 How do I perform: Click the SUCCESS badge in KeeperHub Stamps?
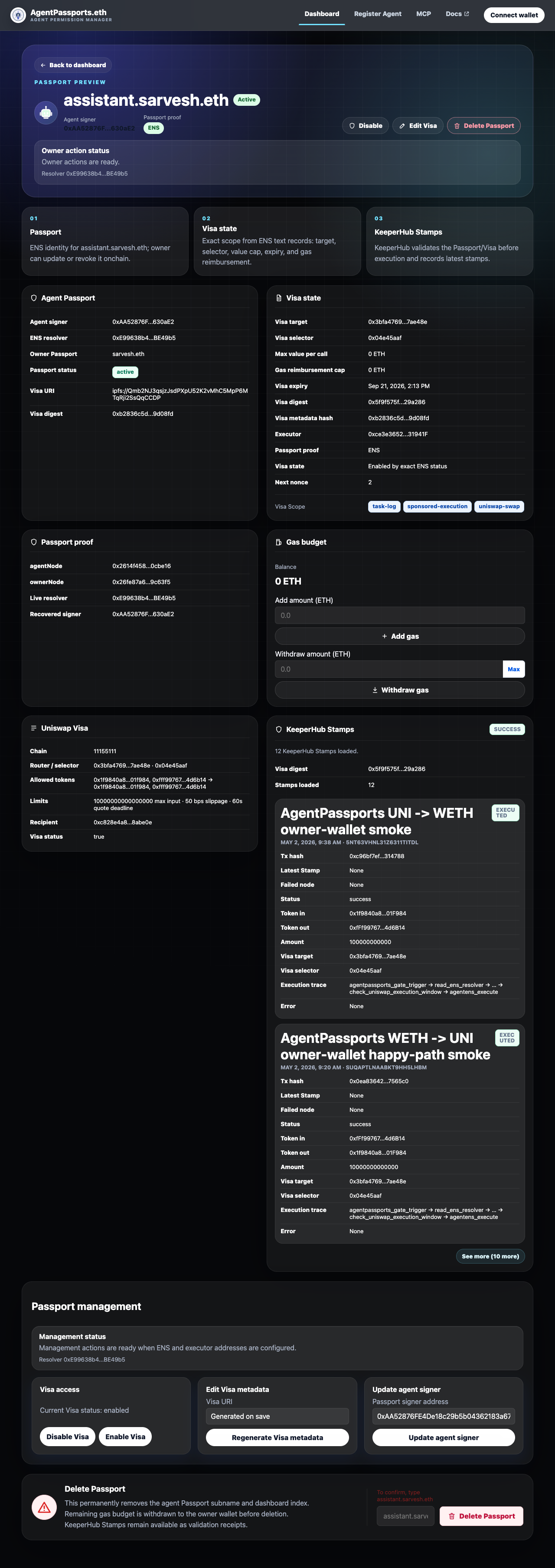pos(507,729)
